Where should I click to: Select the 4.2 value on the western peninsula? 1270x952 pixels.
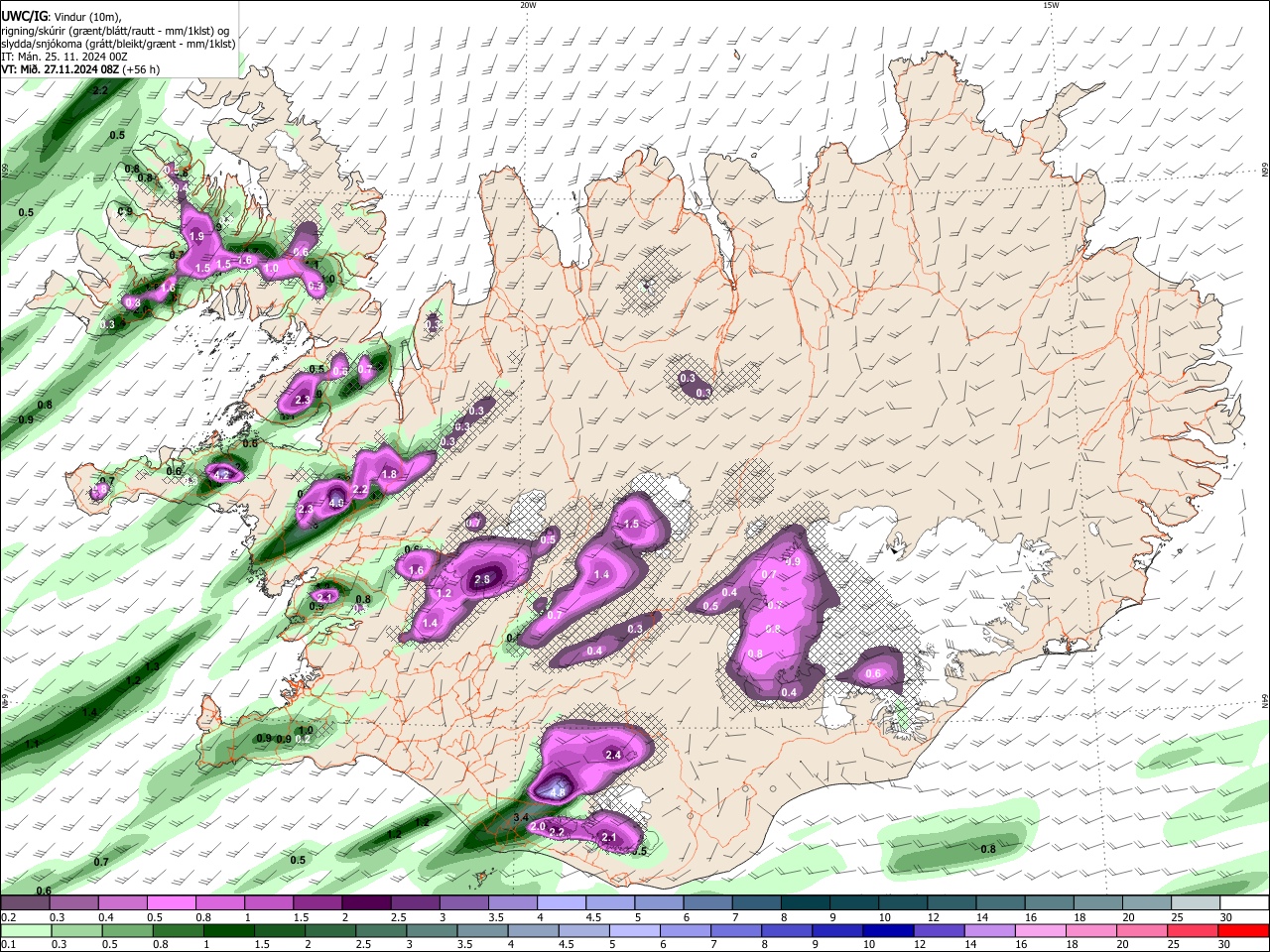pos(221,476)
